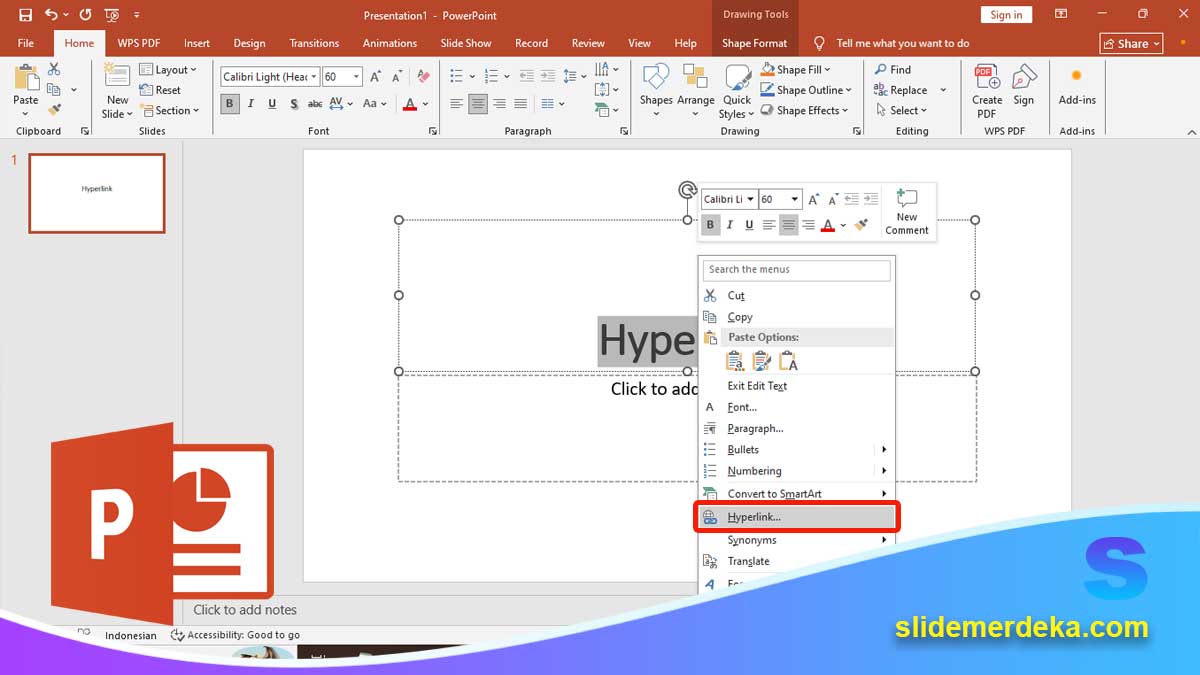Open mini toolbar font size dropdown
This screenshot has height=675, width=1200.
794,199
